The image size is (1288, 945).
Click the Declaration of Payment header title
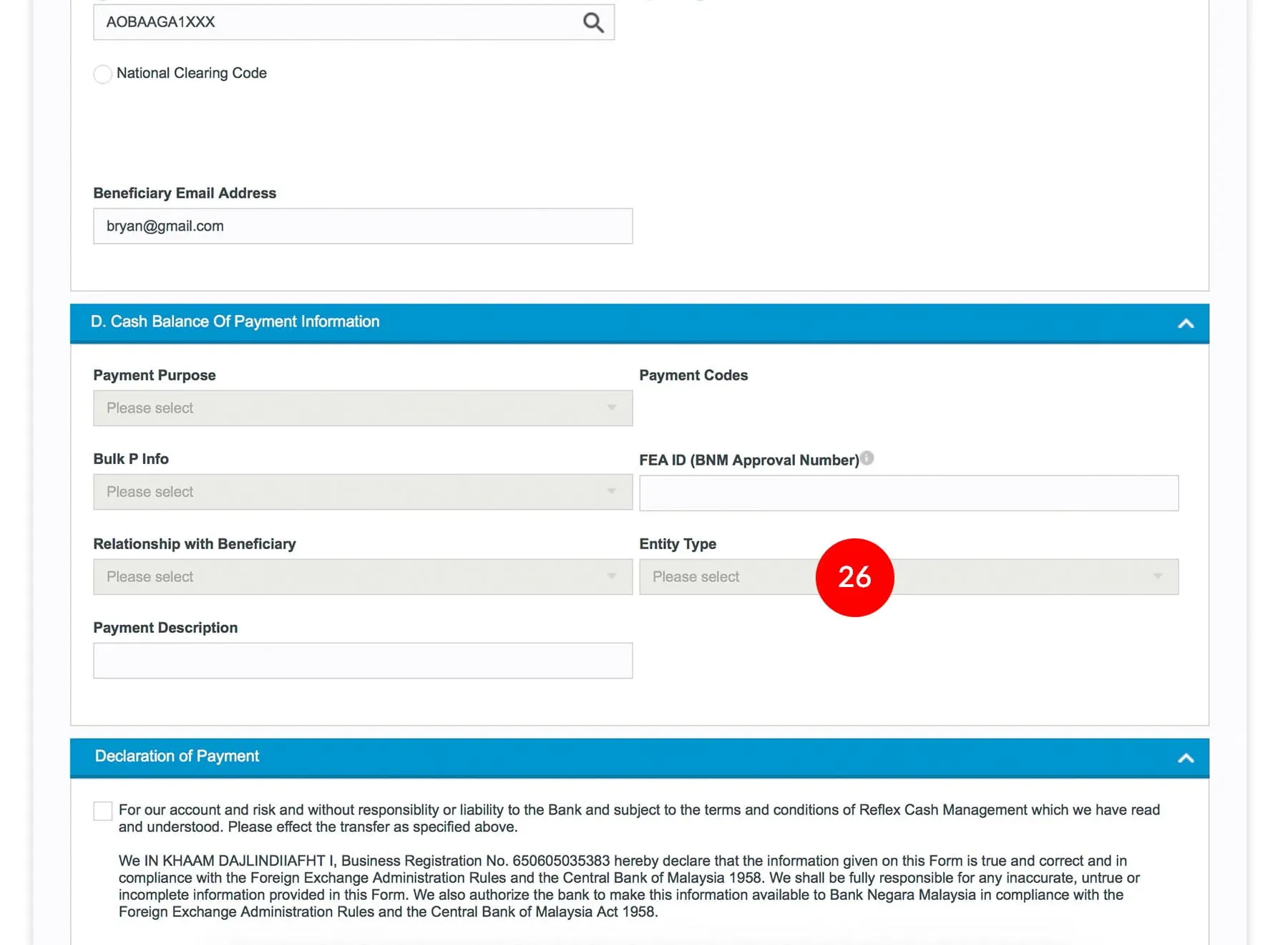[x=177, y=757]
